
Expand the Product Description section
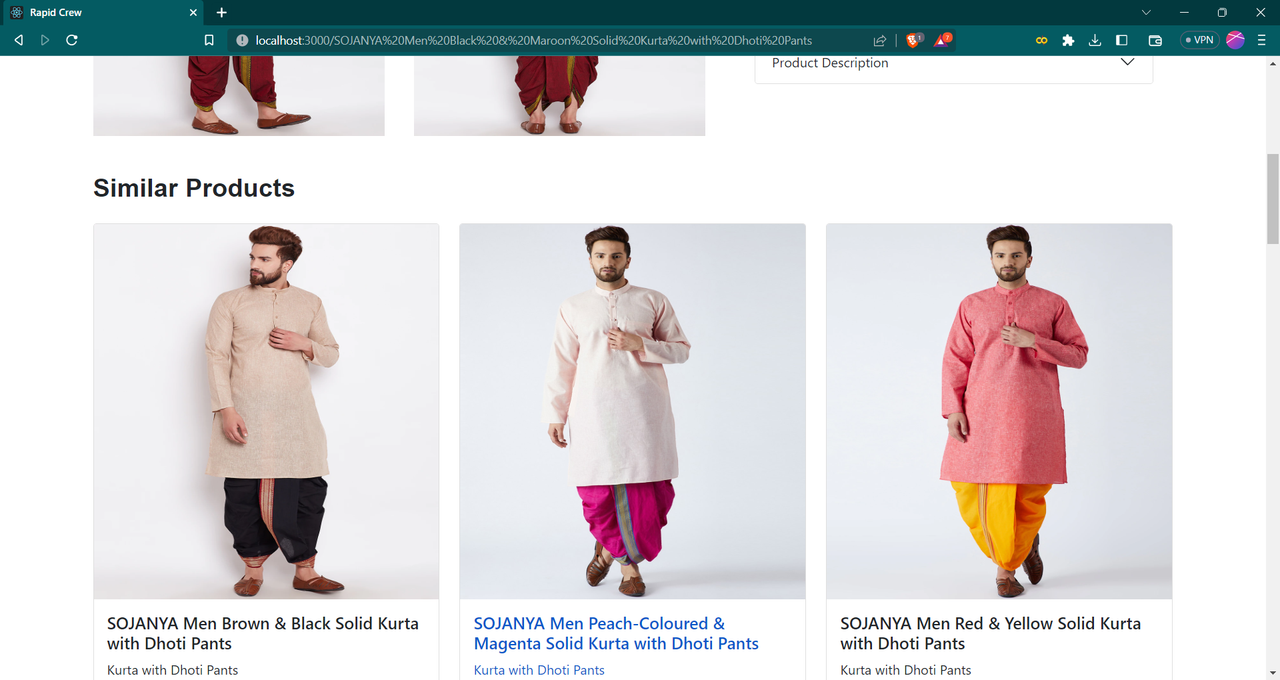coord(953,63)
